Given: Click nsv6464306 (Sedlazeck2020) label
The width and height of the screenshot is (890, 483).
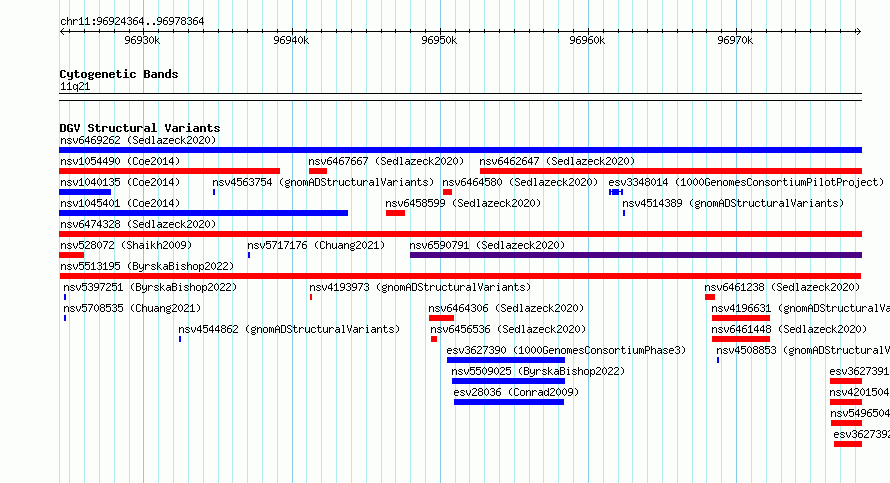Looking at the screenshot, I should [506, 308].
